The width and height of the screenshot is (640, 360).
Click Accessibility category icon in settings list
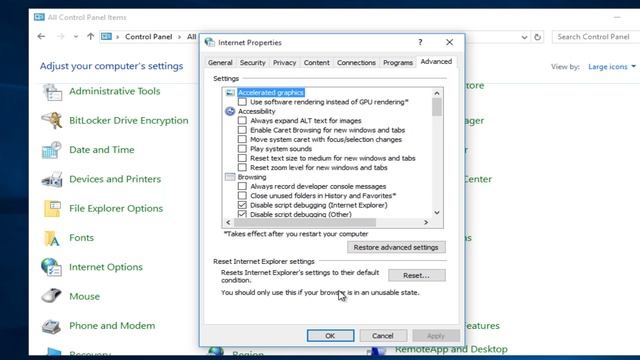click(230, 111)
